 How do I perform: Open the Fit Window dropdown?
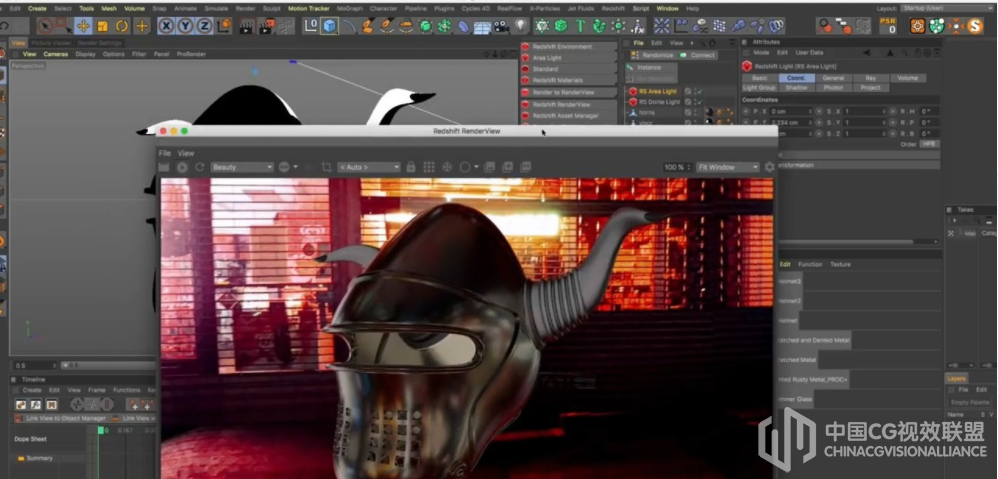pos(727,167)
